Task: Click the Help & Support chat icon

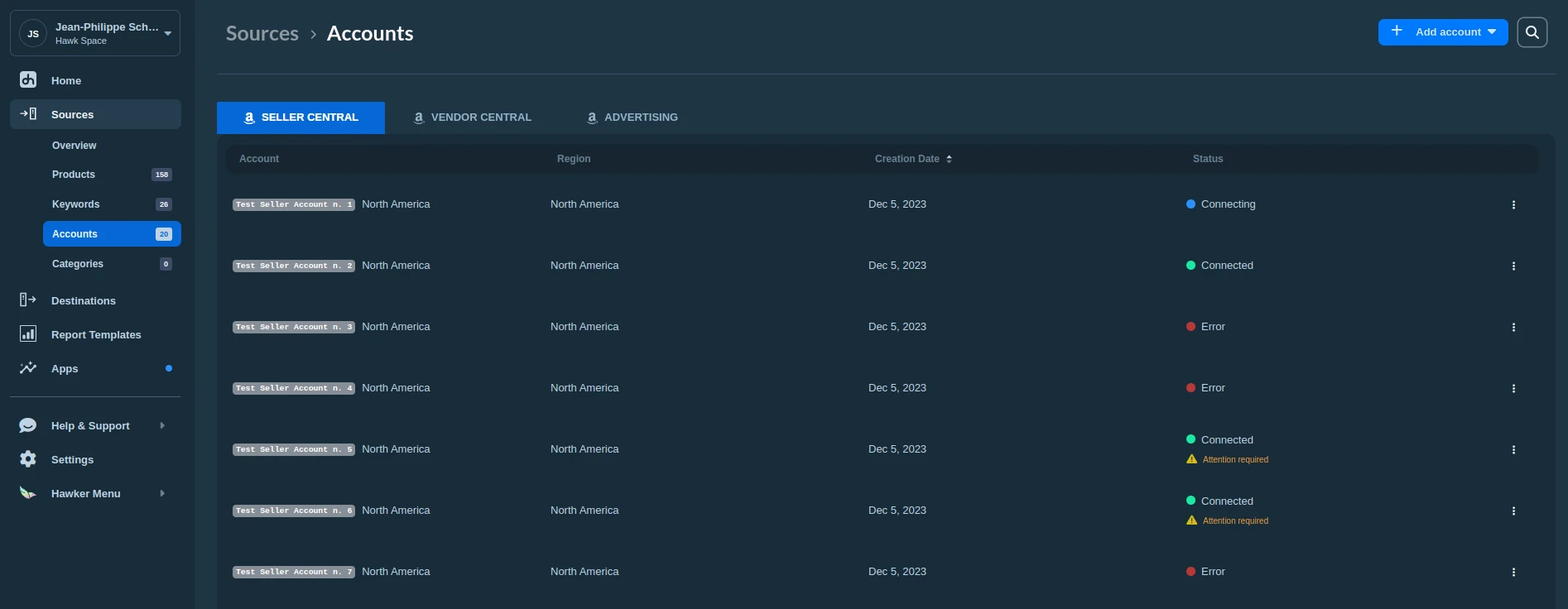Action: point(28,425)
